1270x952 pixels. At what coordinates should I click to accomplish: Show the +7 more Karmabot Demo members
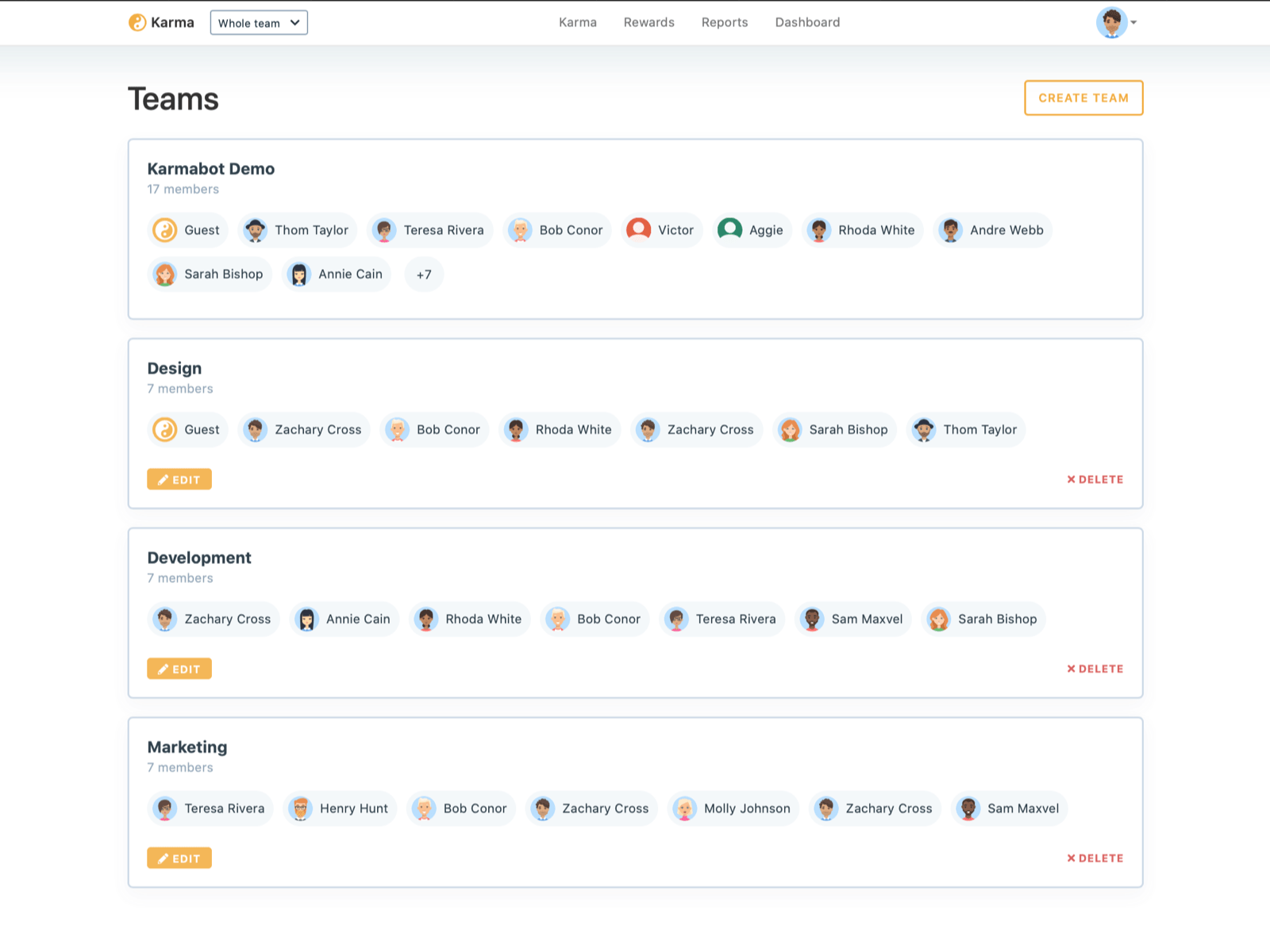click(424, 274)
